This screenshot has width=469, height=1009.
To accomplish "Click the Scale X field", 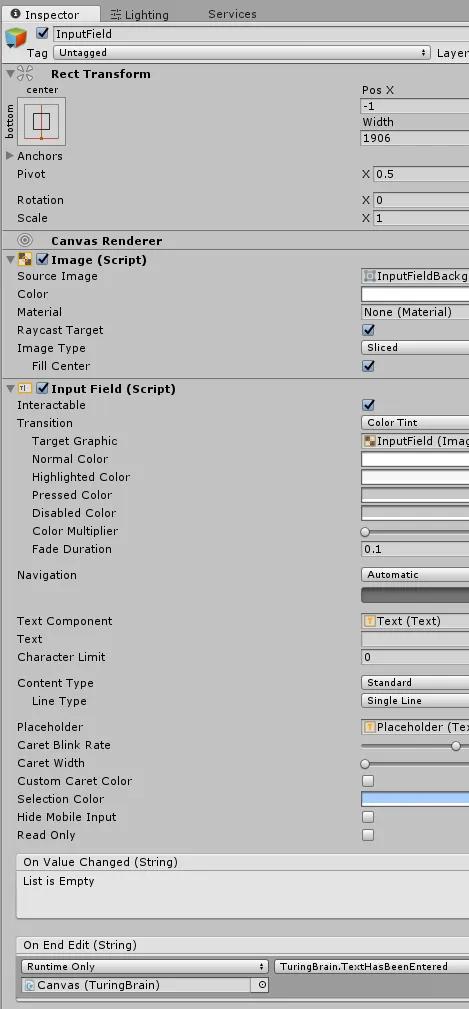I will pos(421,218).
